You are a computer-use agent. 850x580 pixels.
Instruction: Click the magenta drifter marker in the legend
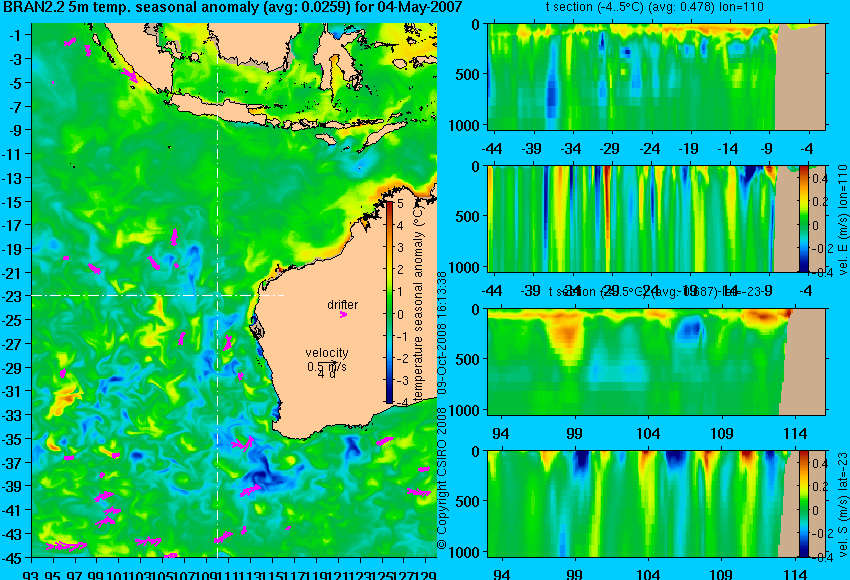click(x=343, y=314)
